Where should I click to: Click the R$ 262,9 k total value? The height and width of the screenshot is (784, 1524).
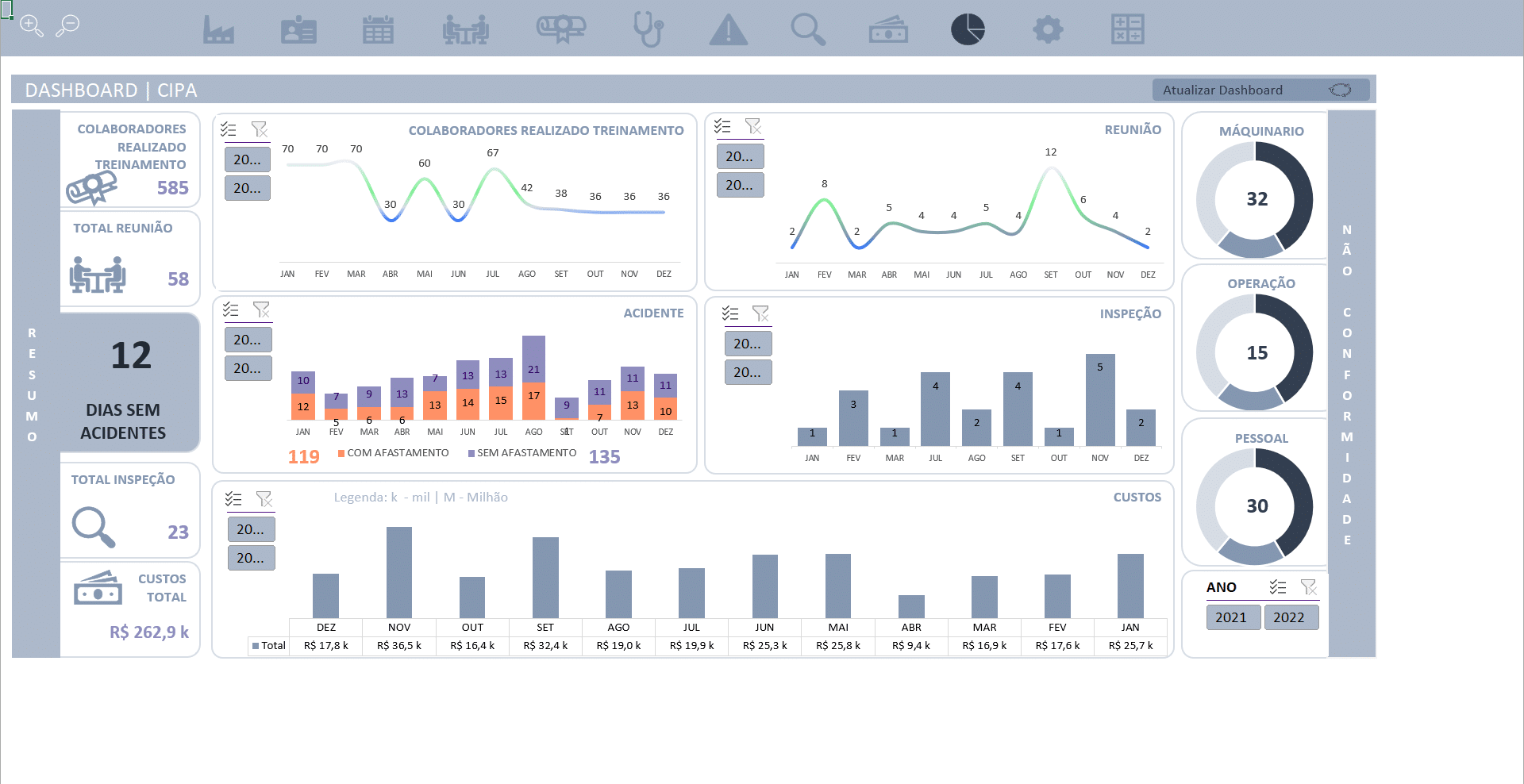tap(149, 632)
